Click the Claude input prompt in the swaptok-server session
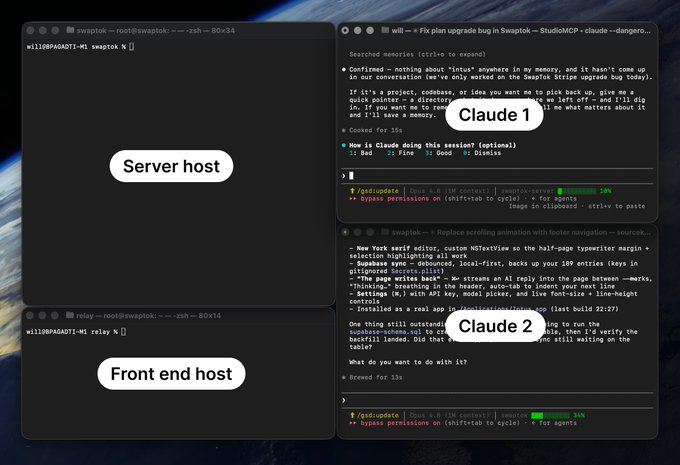 [x=497, y=176]
